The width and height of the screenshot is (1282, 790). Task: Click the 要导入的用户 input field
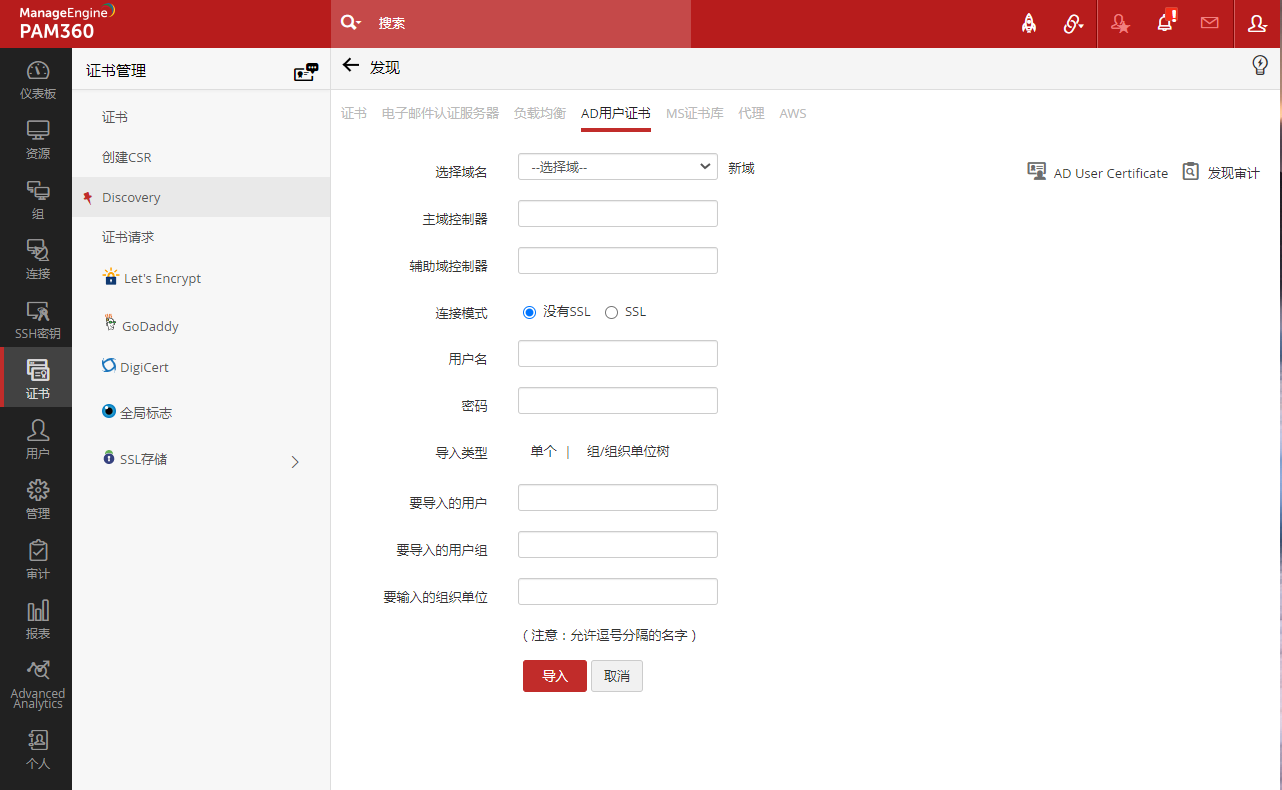(x=618, y=498)
